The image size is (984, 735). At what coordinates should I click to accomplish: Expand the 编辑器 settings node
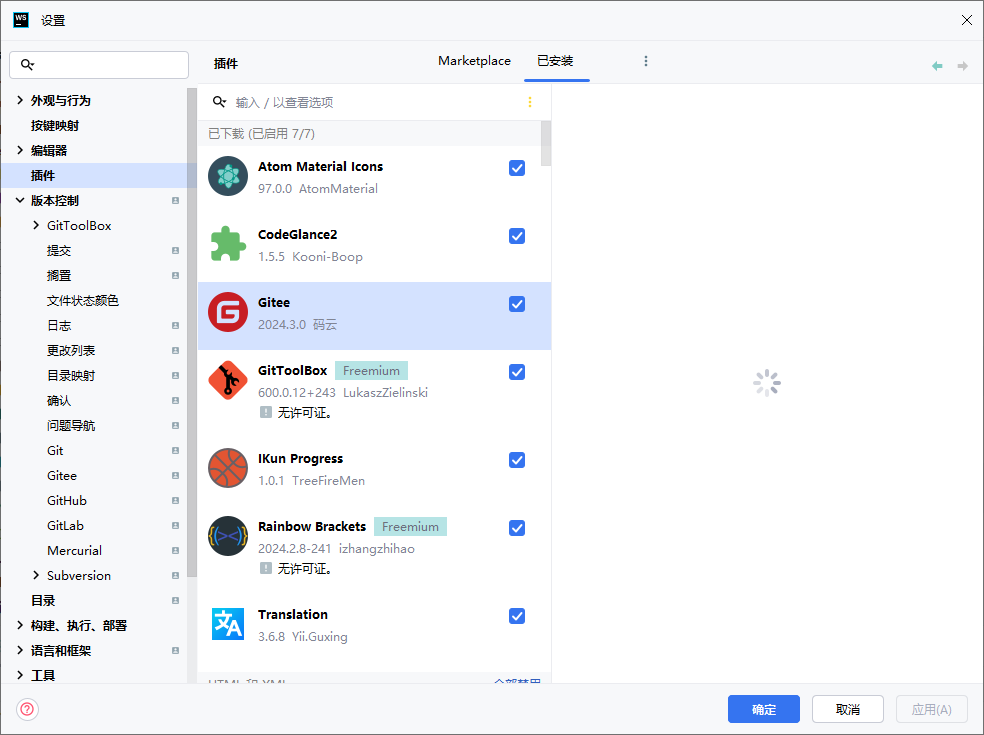click(20, 151)
